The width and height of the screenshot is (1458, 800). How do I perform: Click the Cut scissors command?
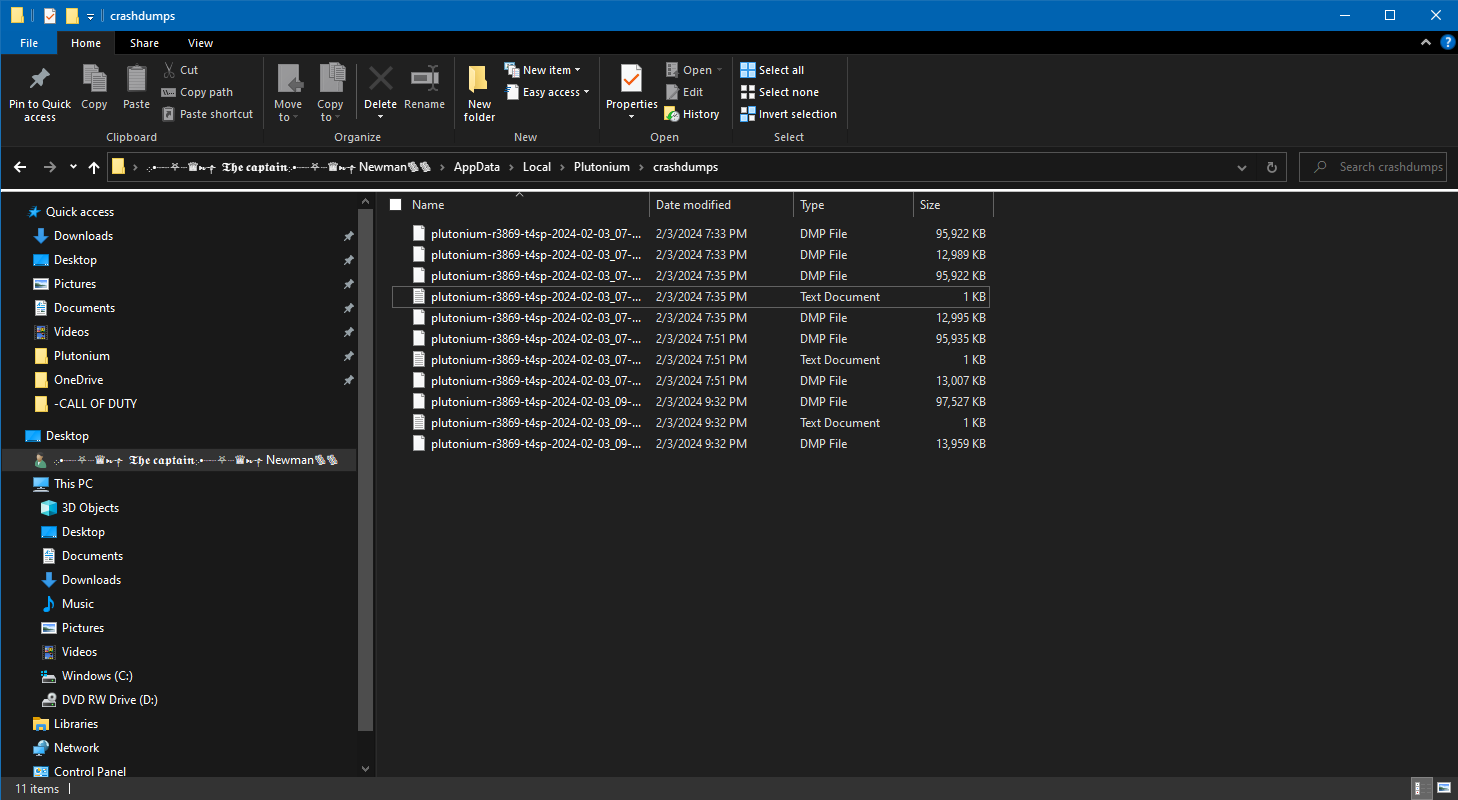180,70
